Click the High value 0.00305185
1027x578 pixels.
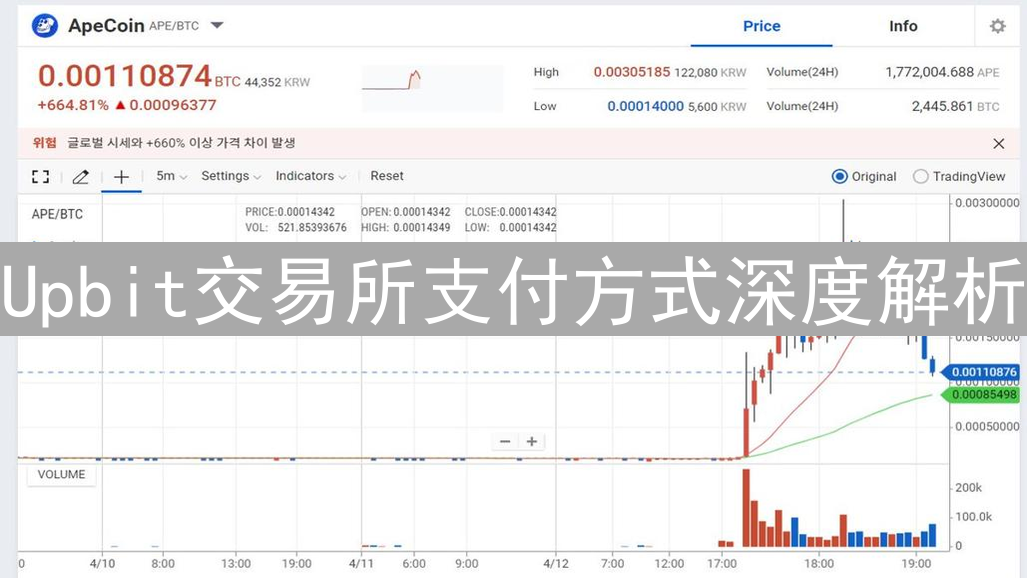(x=631, y=72)
